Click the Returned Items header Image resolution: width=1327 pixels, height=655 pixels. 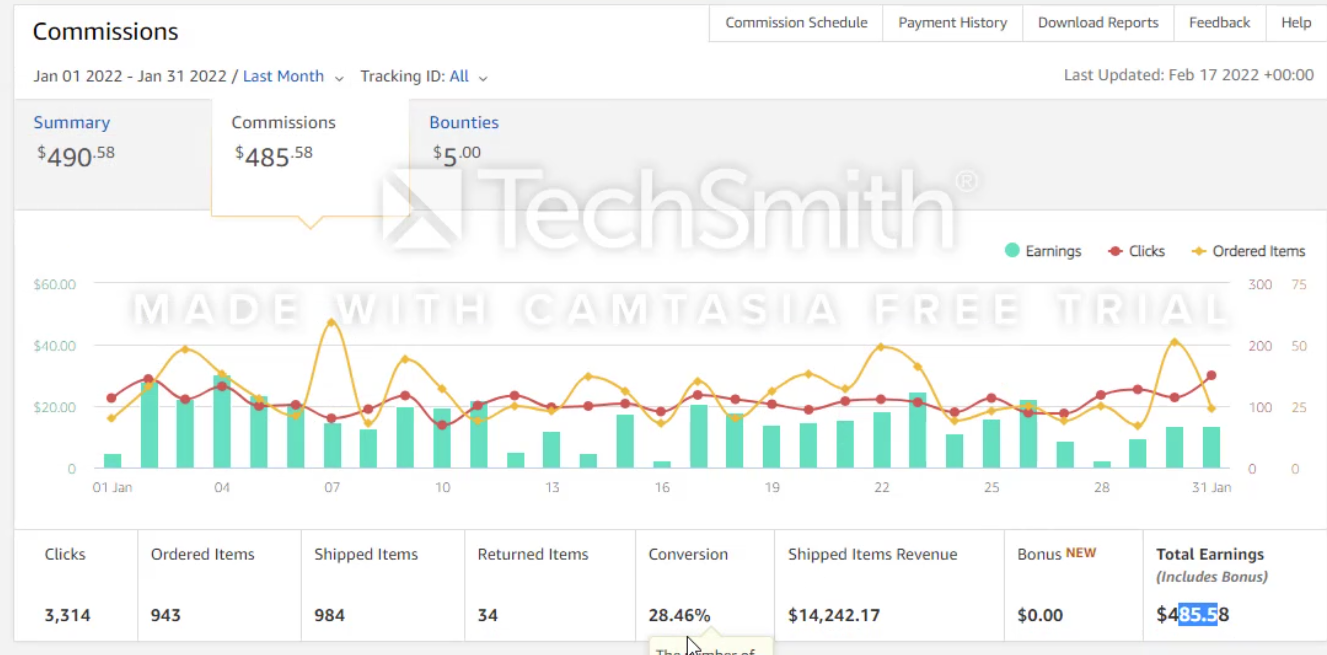533,554
